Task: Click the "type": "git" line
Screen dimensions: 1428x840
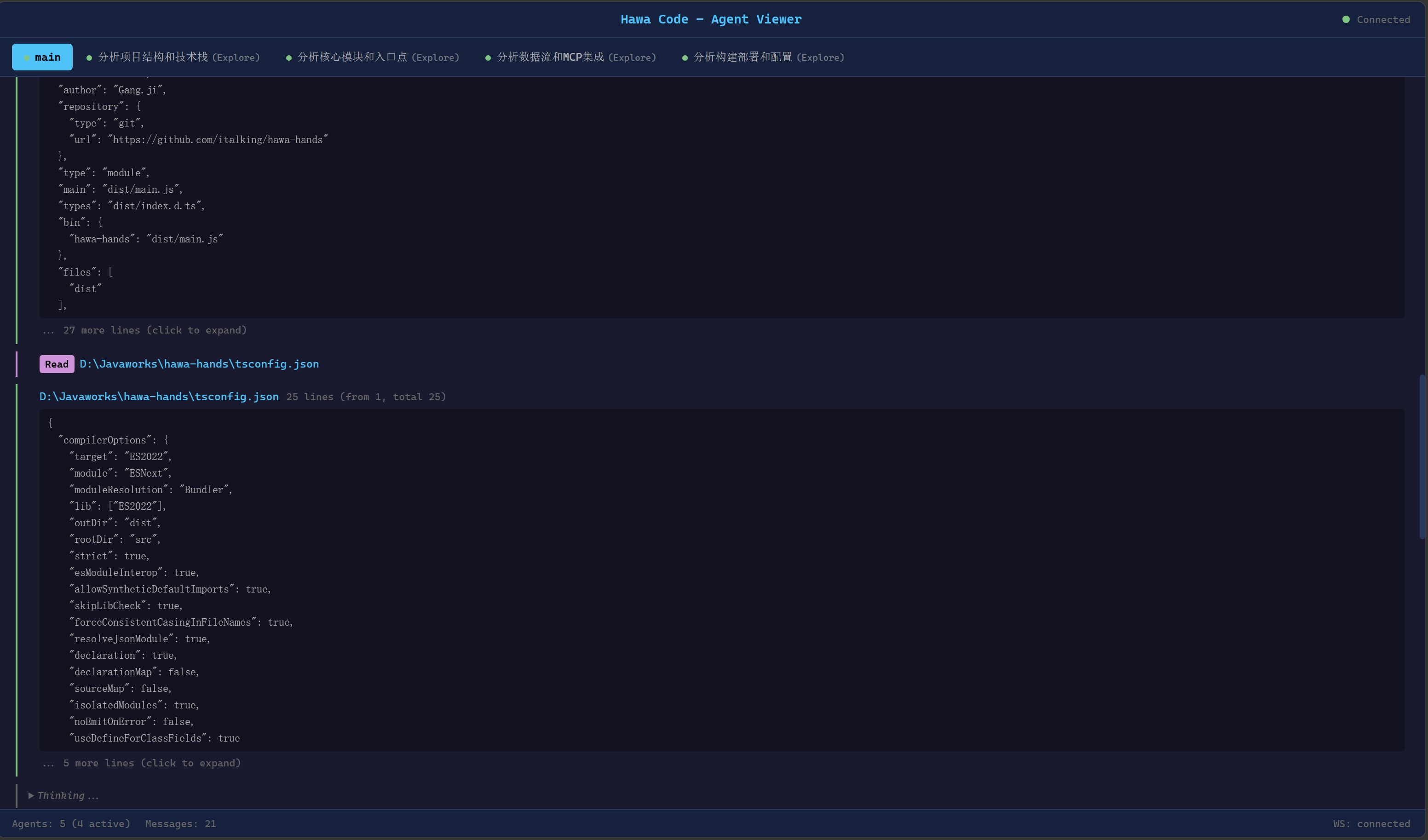Action: tap(107, 124)
